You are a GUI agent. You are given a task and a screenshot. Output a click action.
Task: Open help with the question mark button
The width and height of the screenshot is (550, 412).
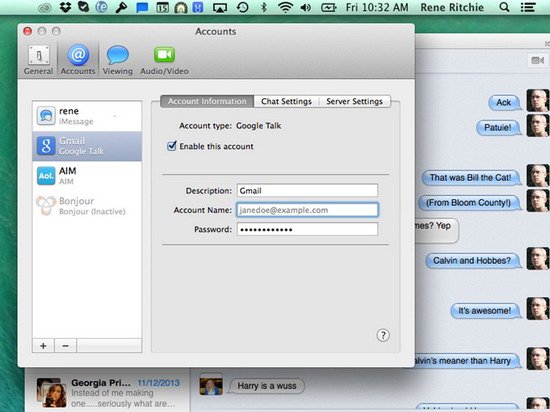coord(383,335)
